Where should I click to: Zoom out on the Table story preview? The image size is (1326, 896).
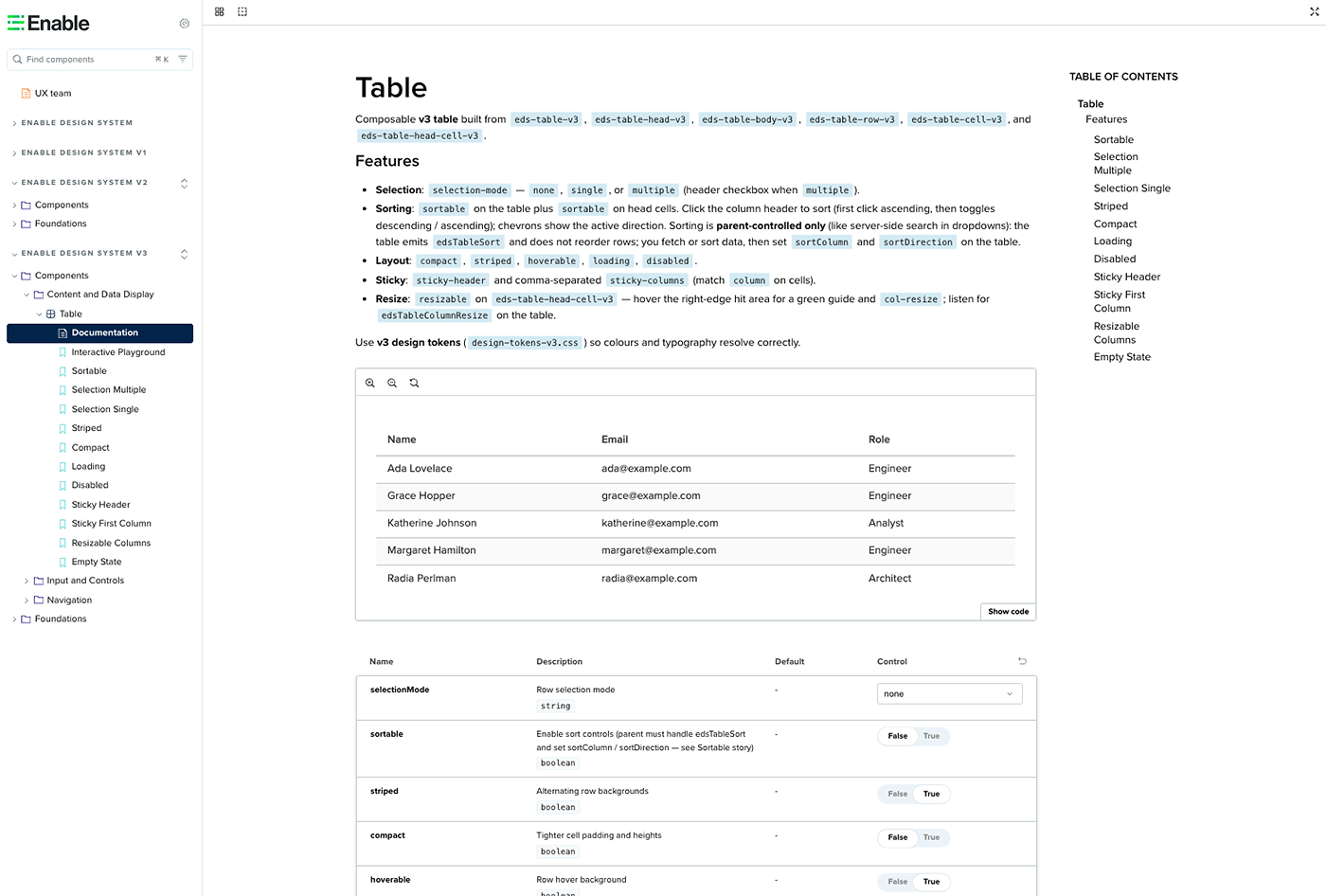[x=392, y=383]
